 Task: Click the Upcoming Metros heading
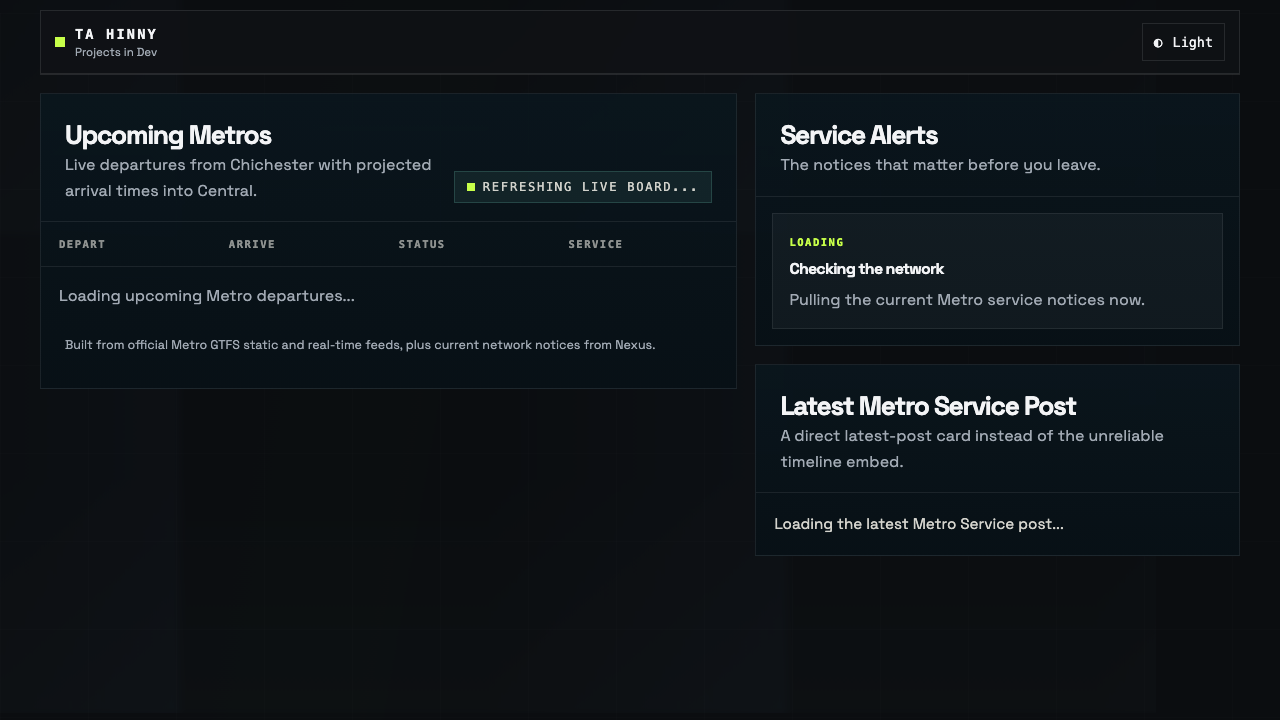168,135
